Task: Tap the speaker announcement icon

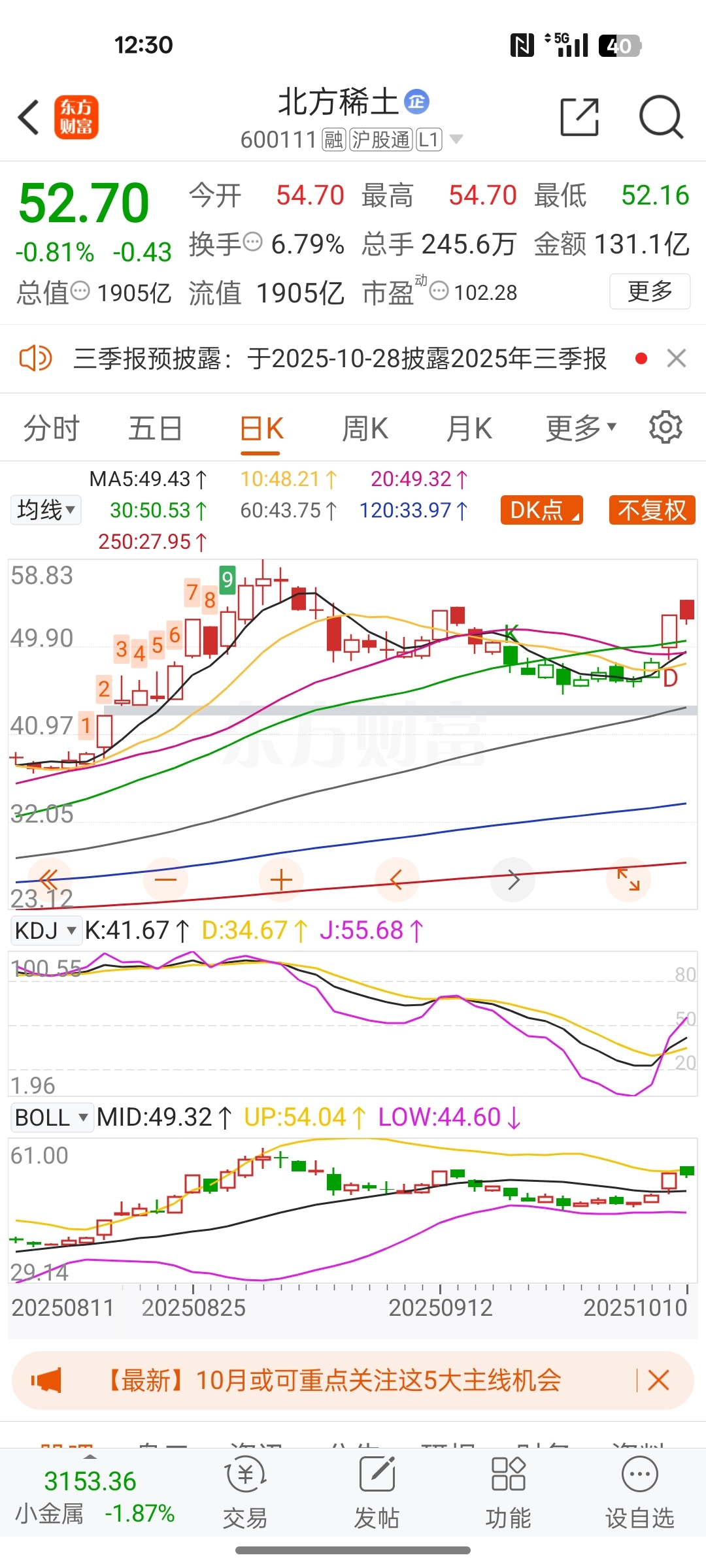Action: coord(35,359)
